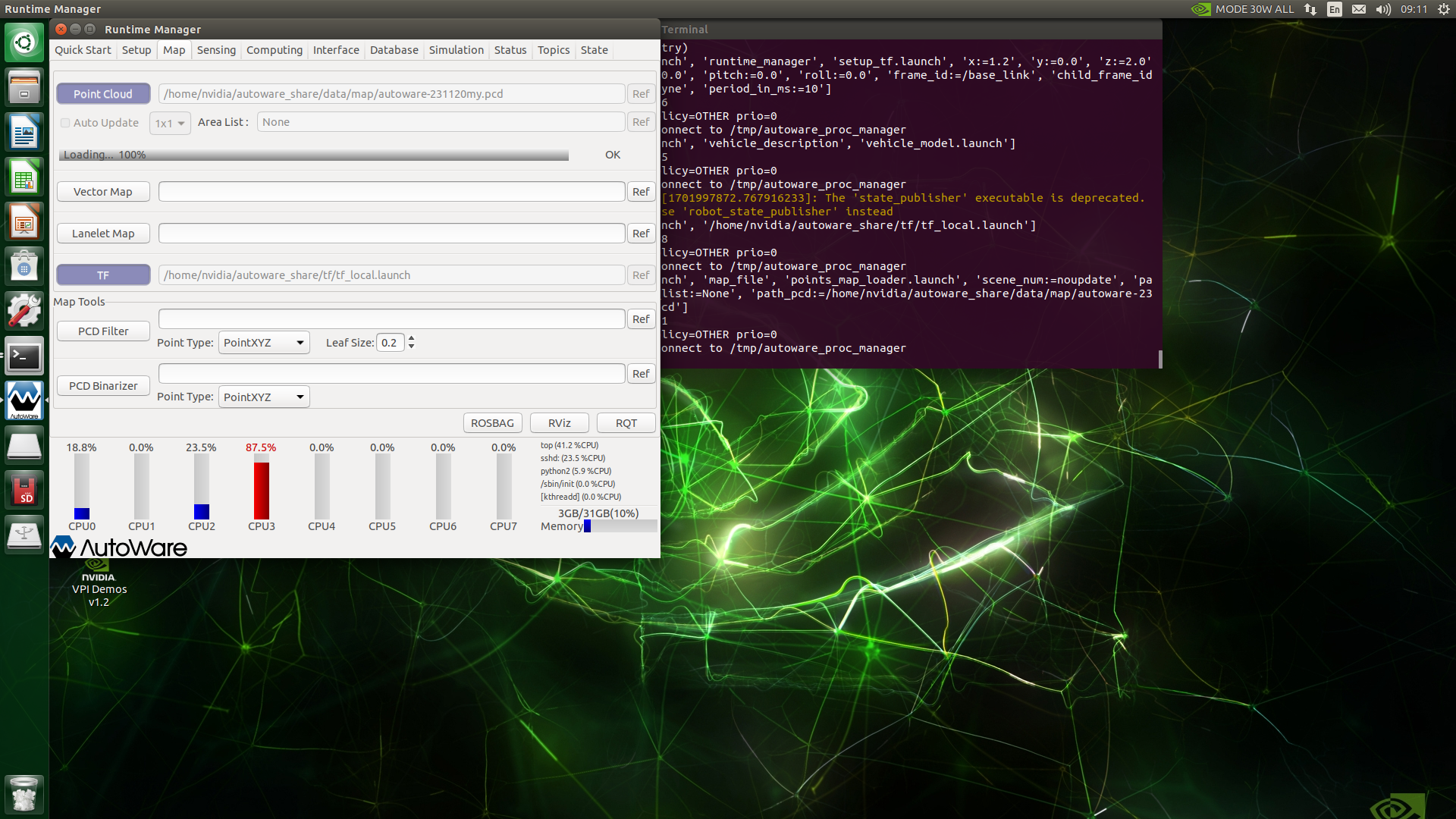Click Ref button next to Lanelet Map
The width and height of the screenshot is (1456, 819).
641,234
